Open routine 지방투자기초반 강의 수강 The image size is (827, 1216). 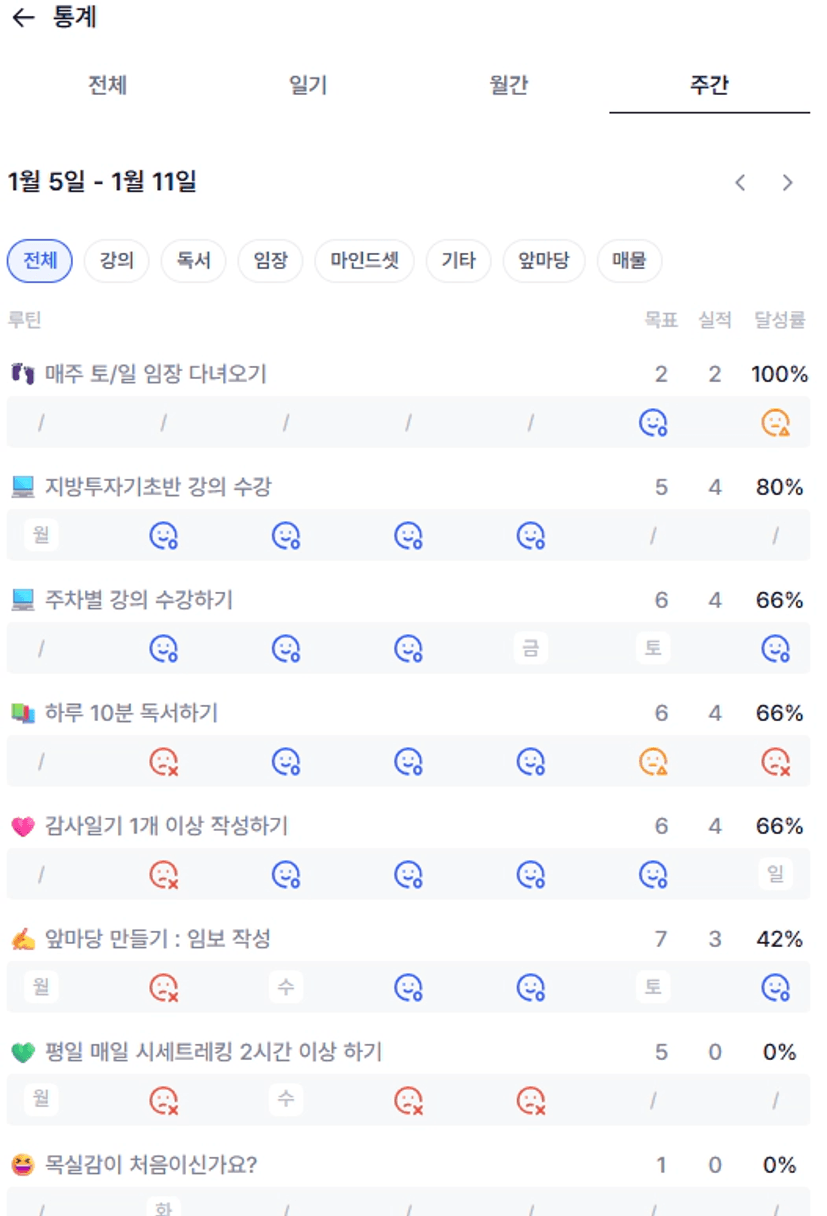coord(158,487)
